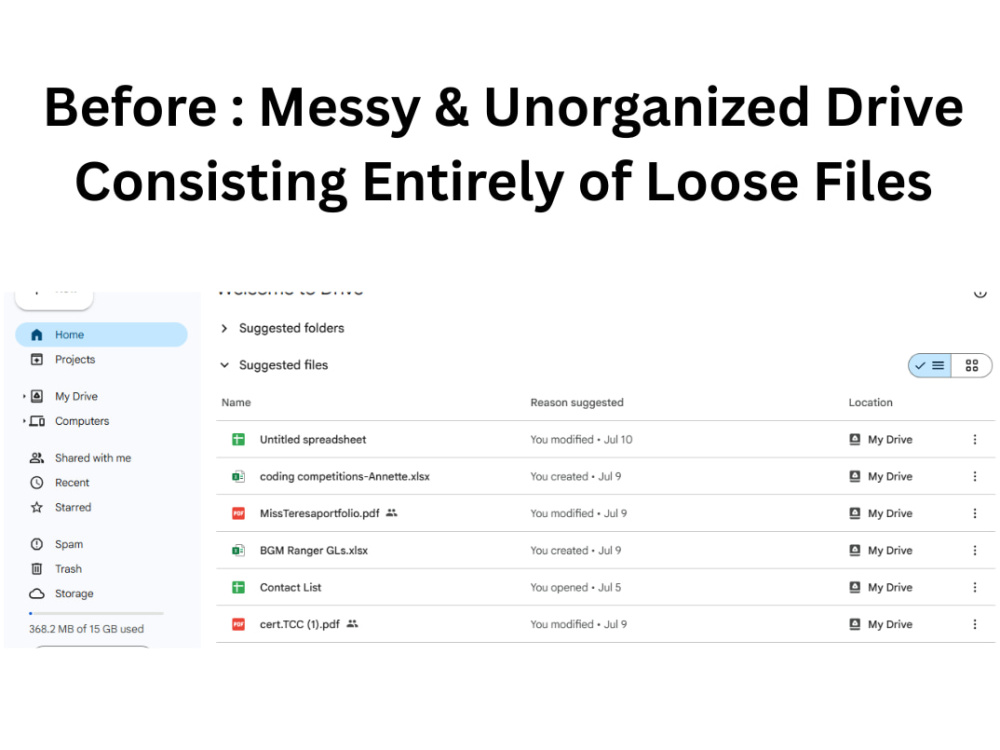Screen dimensions: 1000x750
Task: Open more actions for Untitled spreadsheet
Action: [x=974, y=440]
